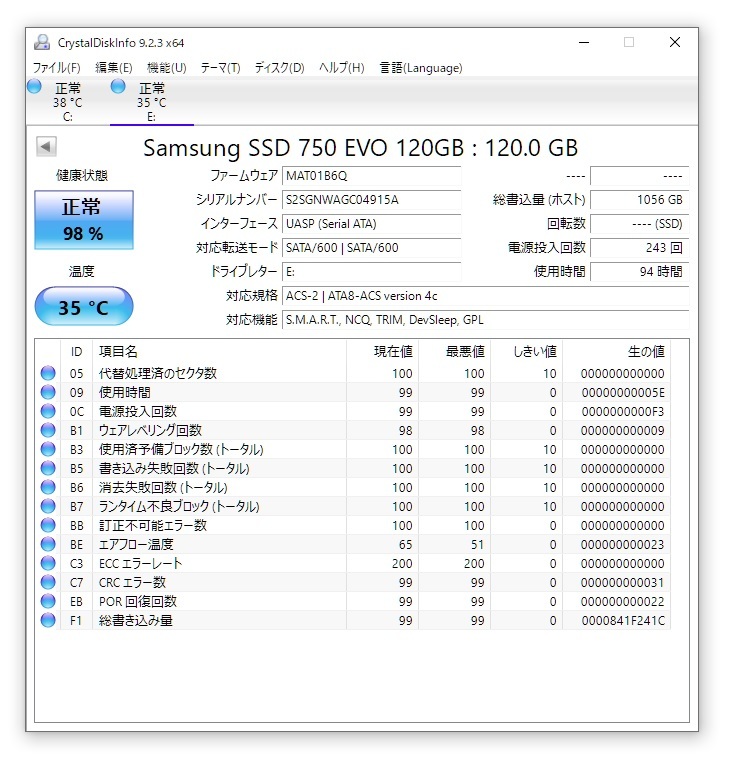Select the C: drive status orb
732x780 pixels.
pos(34,87)
